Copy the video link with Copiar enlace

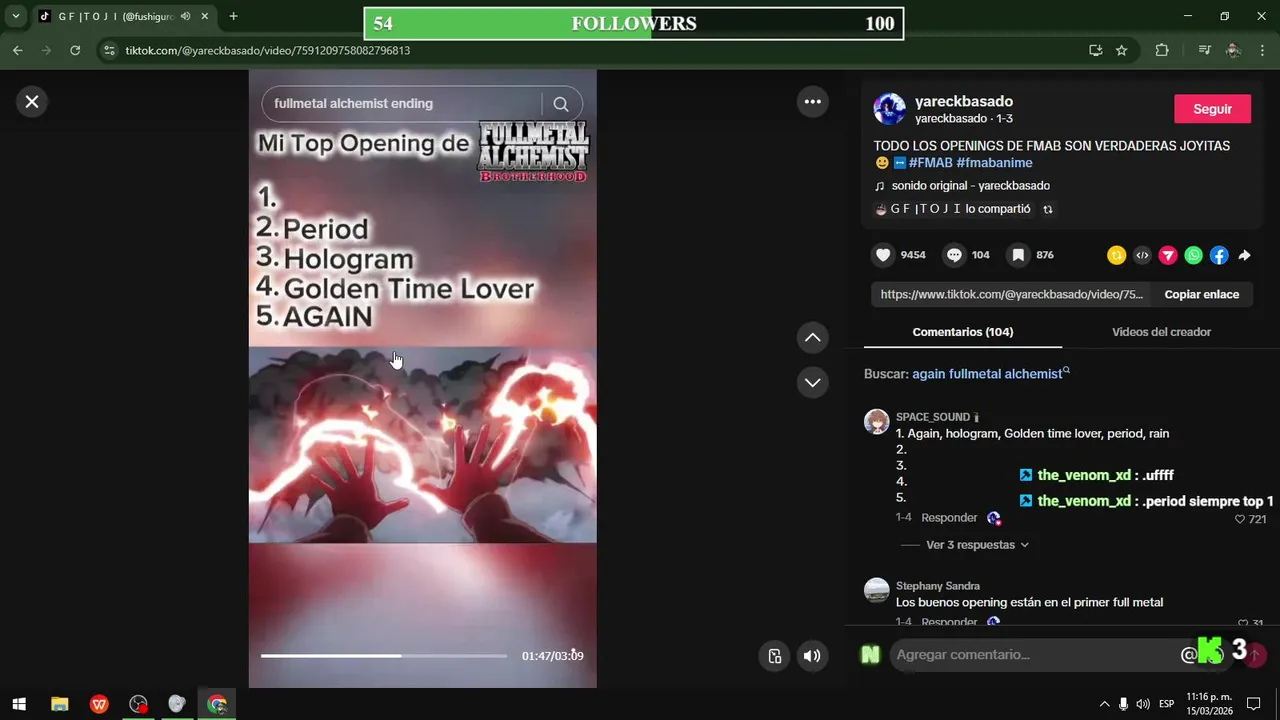pos(1201,295)
